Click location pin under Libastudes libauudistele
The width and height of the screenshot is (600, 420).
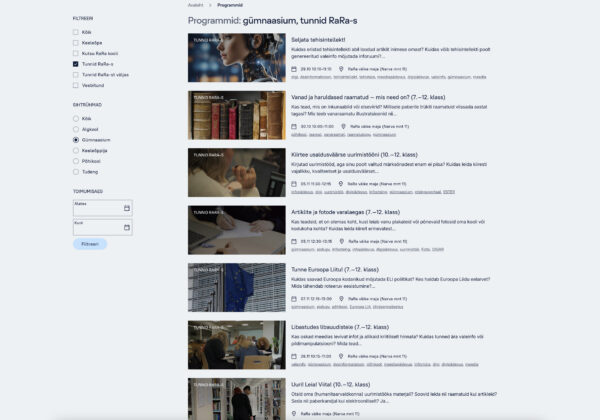point(341,356)
